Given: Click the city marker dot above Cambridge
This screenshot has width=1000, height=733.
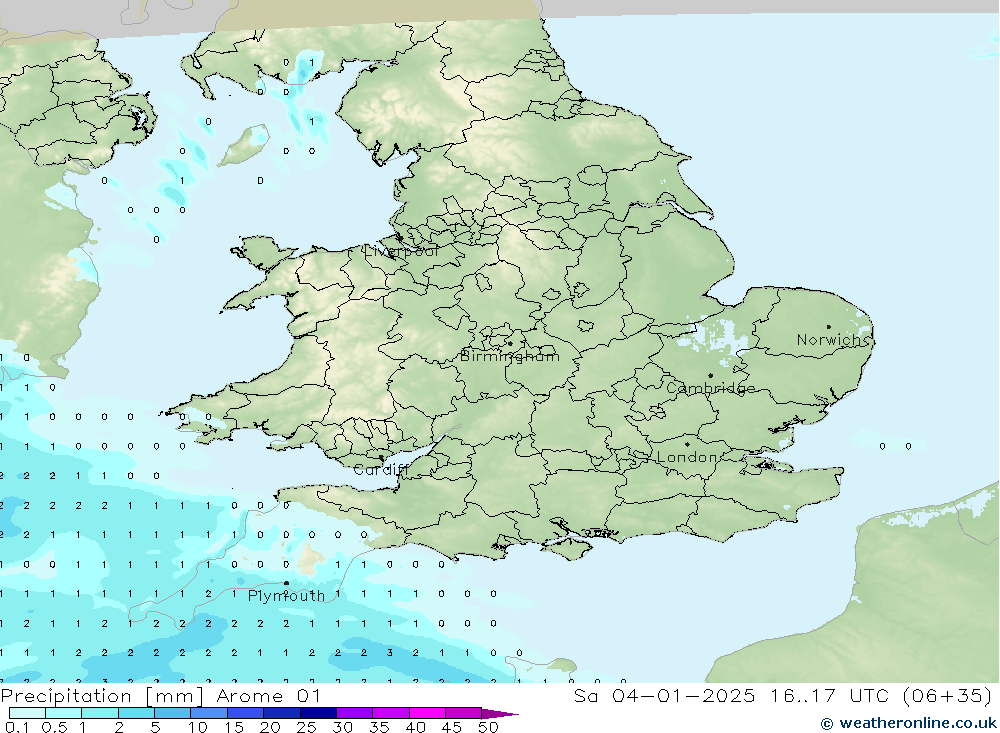Looking at the screenshot, I should [710, 376].
